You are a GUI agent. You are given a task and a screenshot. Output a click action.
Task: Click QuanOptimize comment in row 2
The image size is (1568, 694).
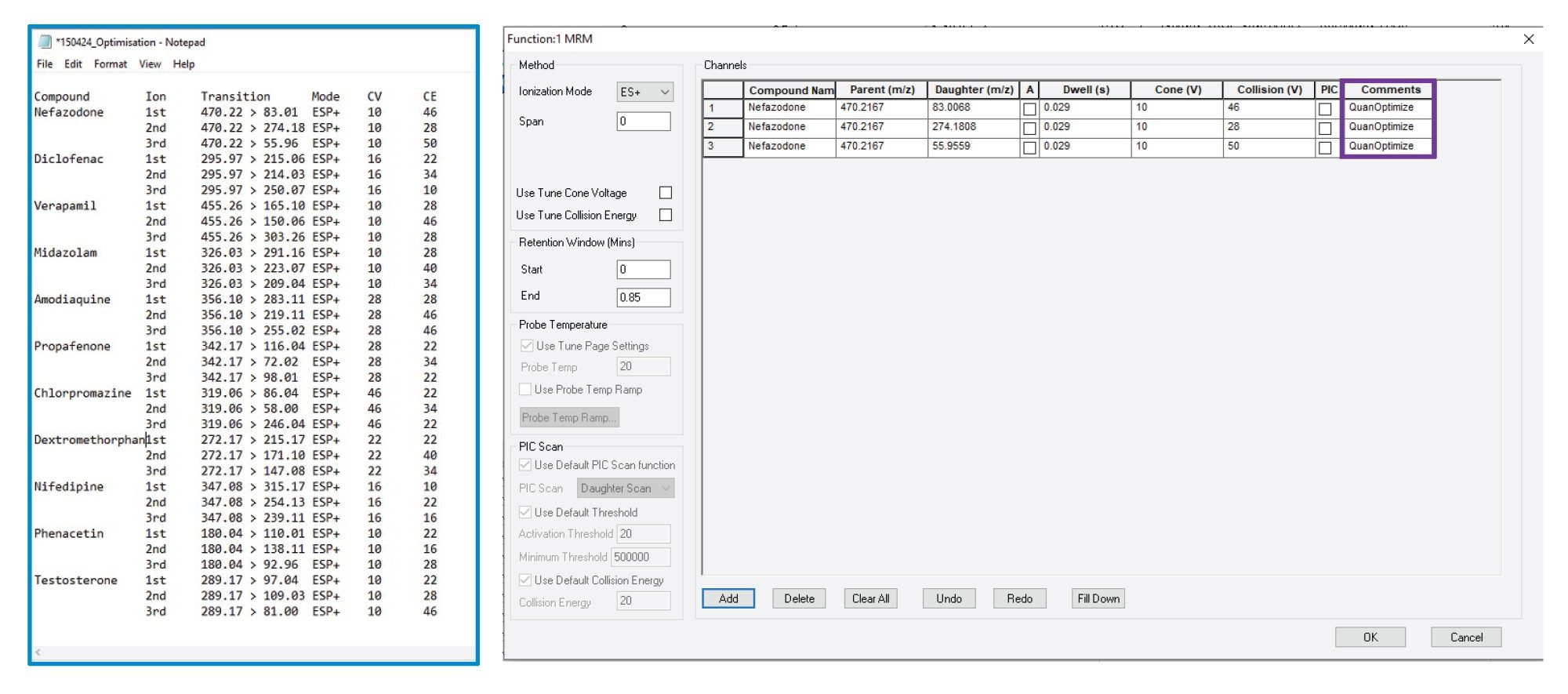pyautogui.click(x=1388, y=128)
